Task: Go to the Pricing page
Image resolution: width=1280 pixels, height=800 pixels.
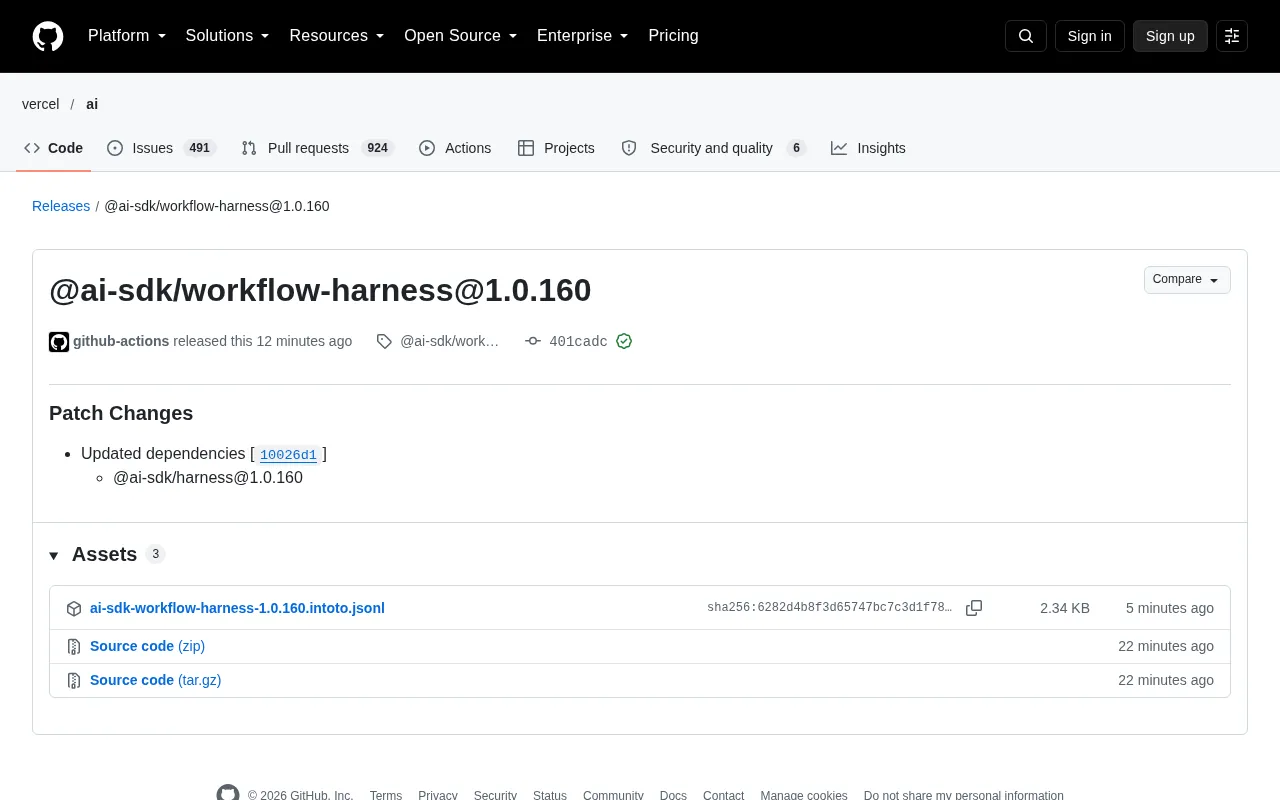Action: [x=673, y=36]
